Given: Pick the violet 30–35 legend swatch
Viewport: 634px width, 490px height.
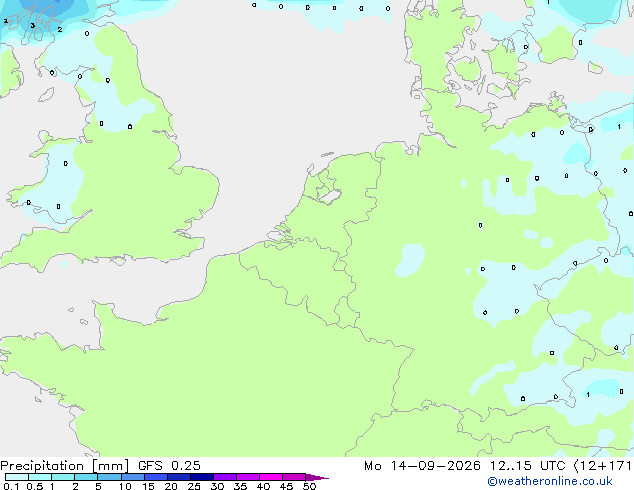Looking at the screenshot, I should pyautogui.click(x=225, y=477).
